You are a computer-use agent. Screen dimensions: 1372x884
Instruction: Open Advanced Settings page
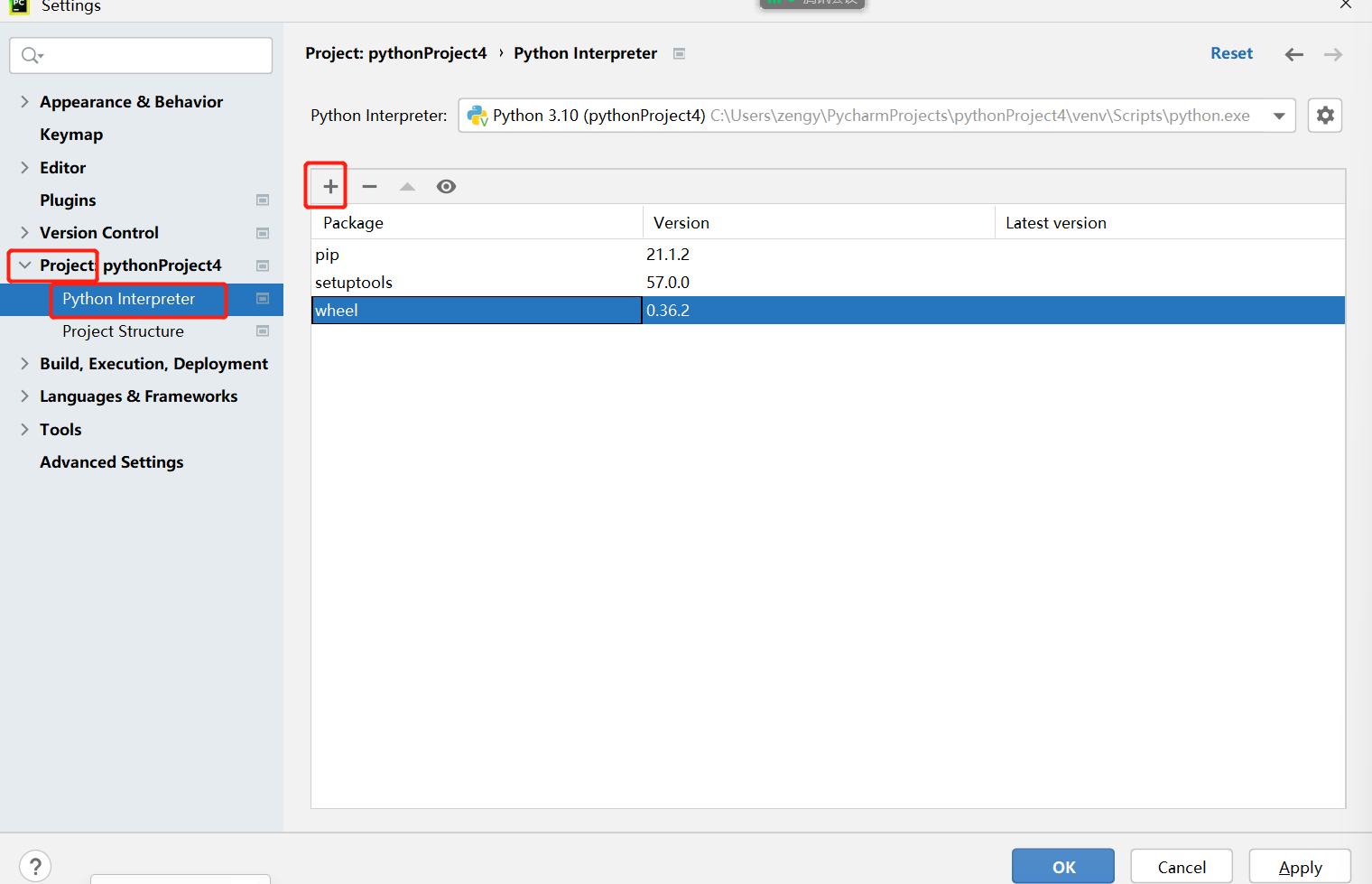tap(111, 462)
